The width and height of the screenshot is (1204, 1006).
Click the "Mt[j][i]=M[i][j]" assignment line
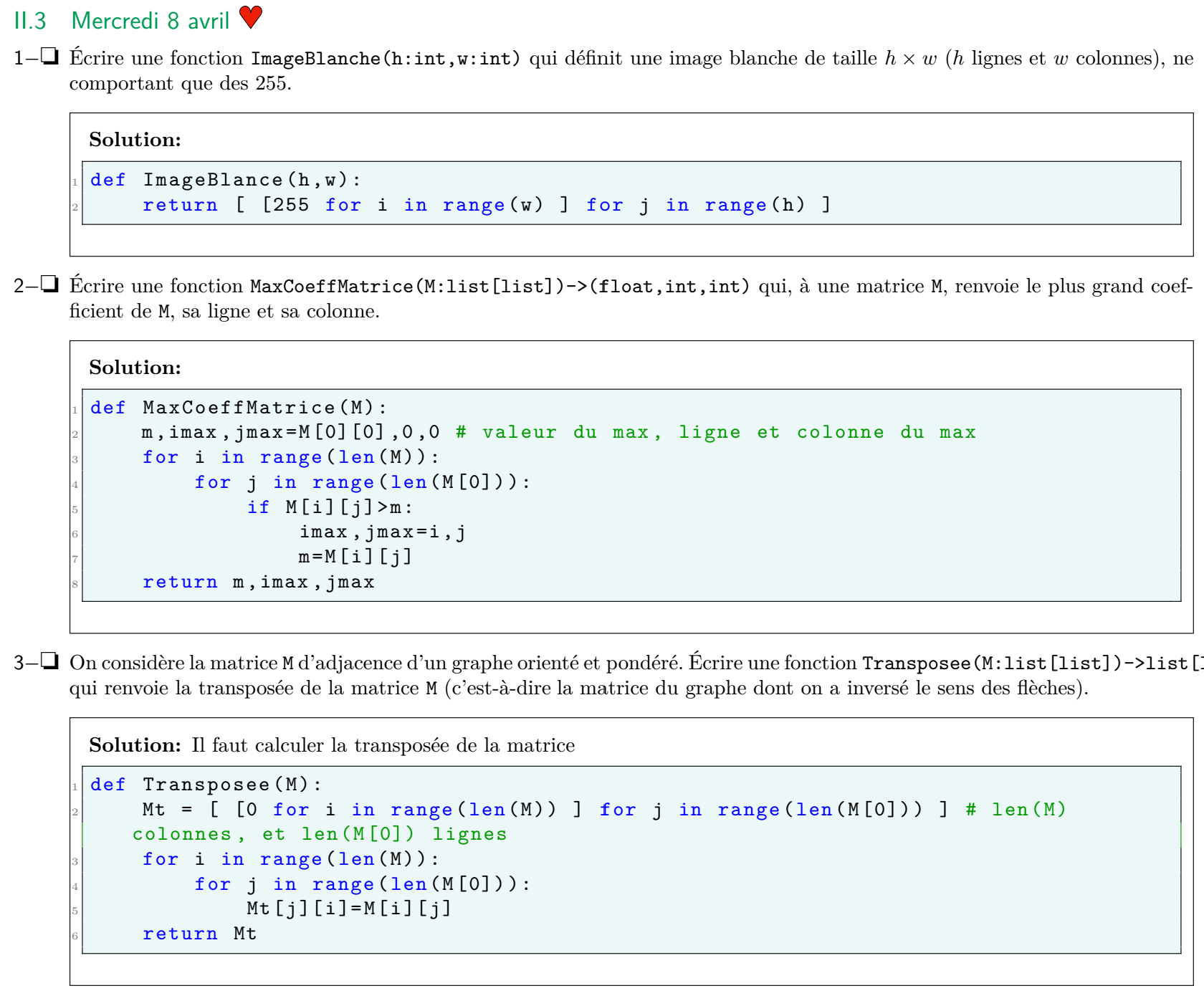tap(349, 909)
